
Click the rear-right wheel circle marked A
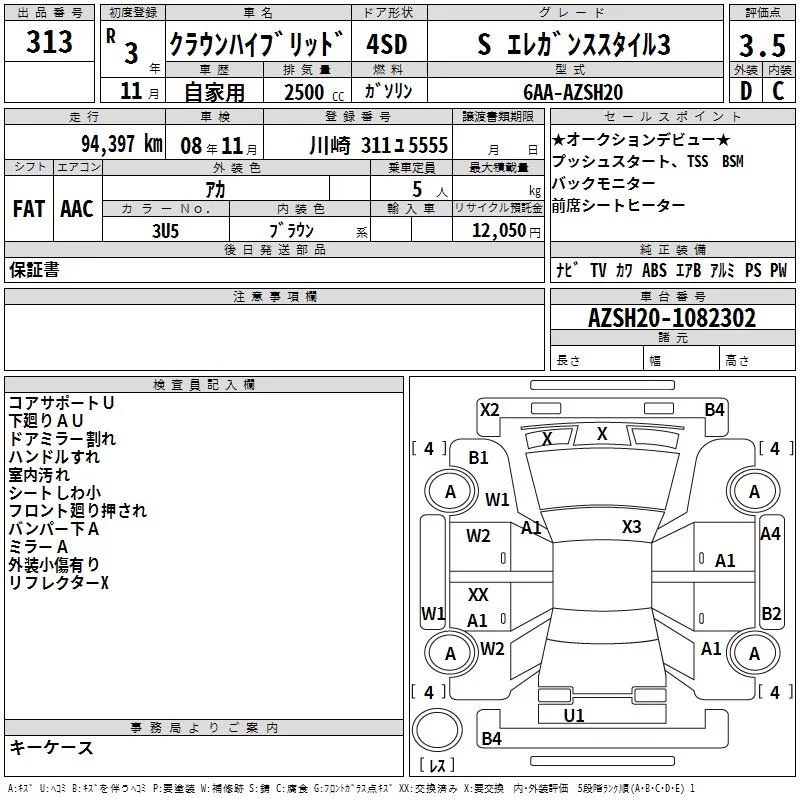click(754, 654)
